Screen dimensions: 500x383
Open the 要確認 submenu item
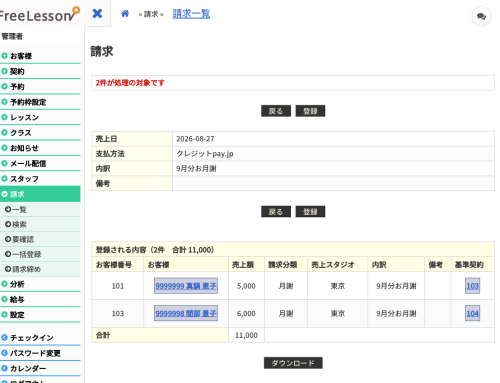coord(40,239)
